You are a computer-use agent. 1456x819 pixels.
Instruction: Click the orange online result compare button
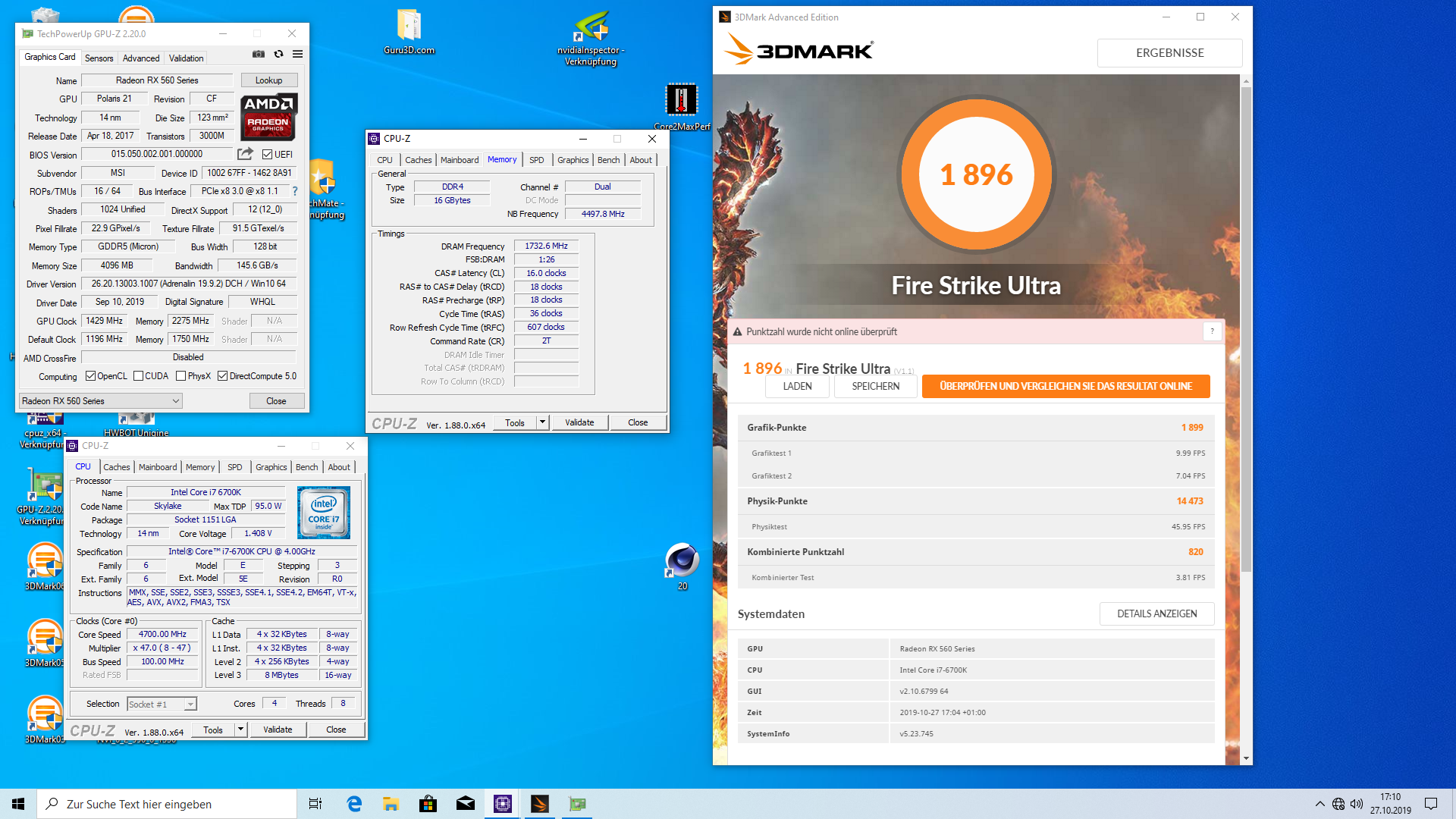[1065, 386]
